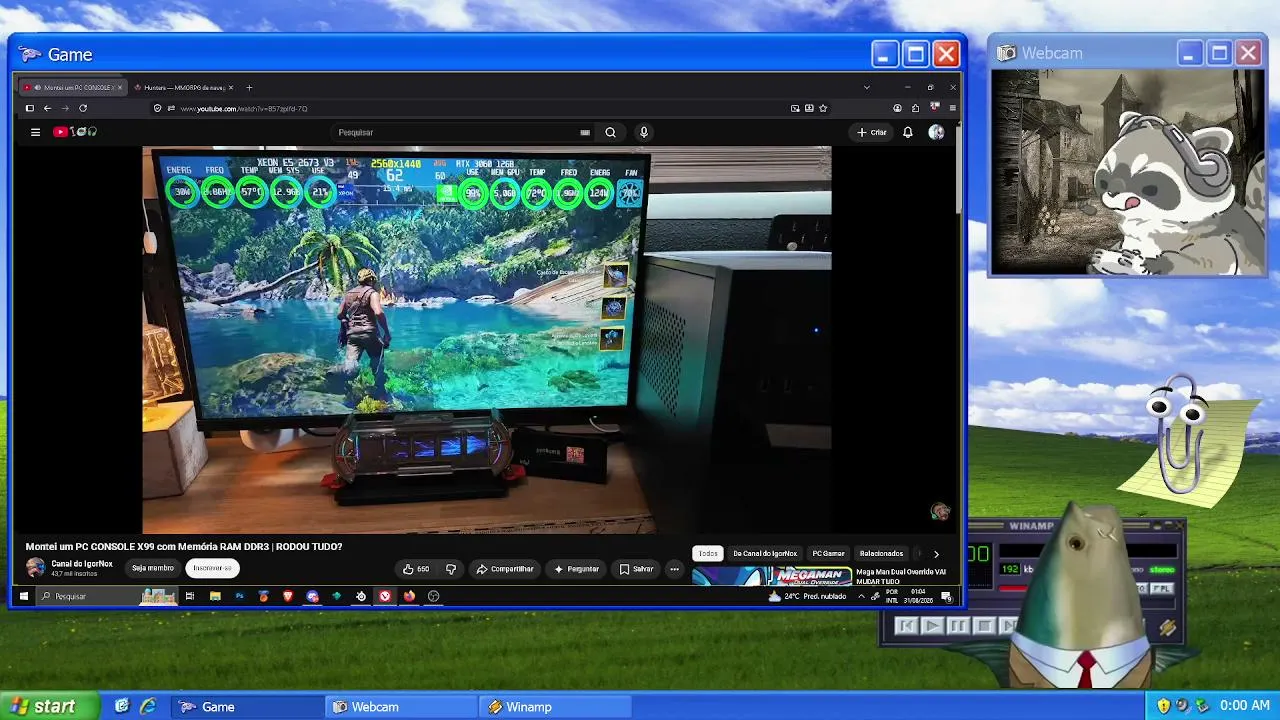The image size is (1280, 720).
Task: Expand the browser tab list chevron
Action: [x=866, y=88]
